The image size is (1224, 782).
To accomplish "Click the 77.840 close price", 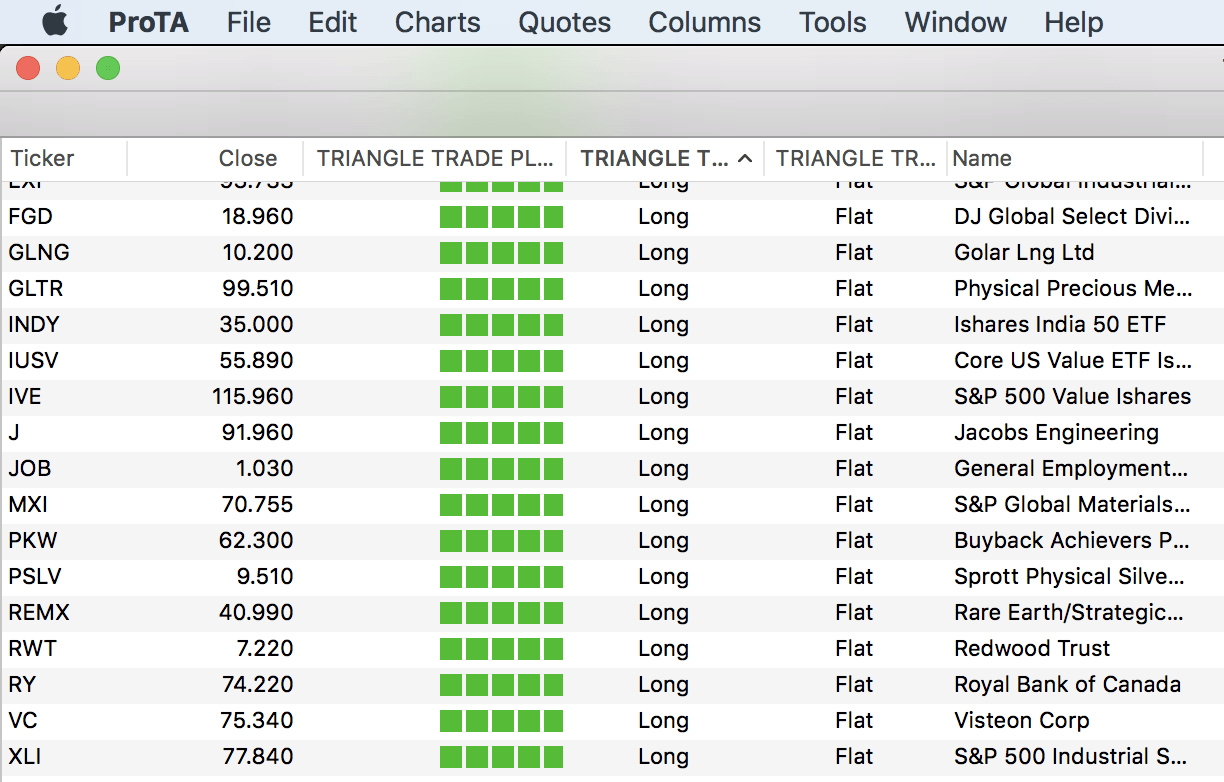I will point(258,756).
